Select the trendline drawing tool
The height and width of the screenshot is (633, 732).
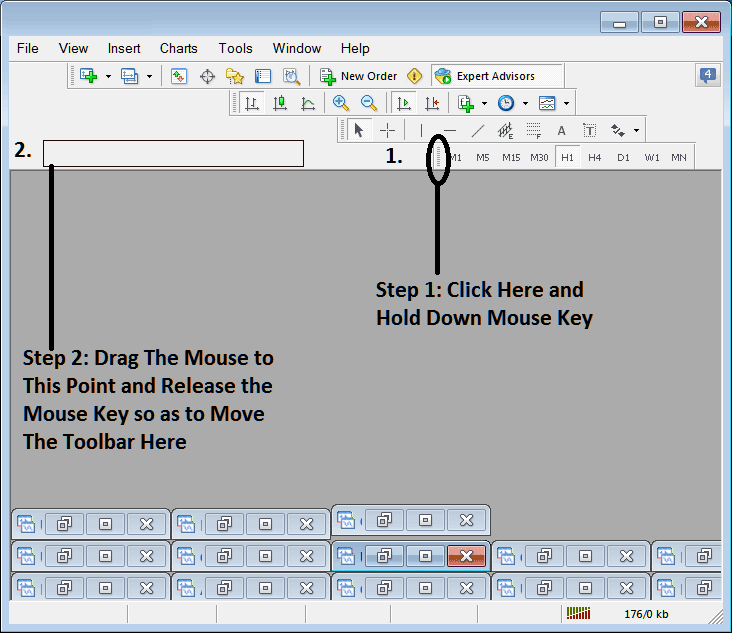pos(478,130)
